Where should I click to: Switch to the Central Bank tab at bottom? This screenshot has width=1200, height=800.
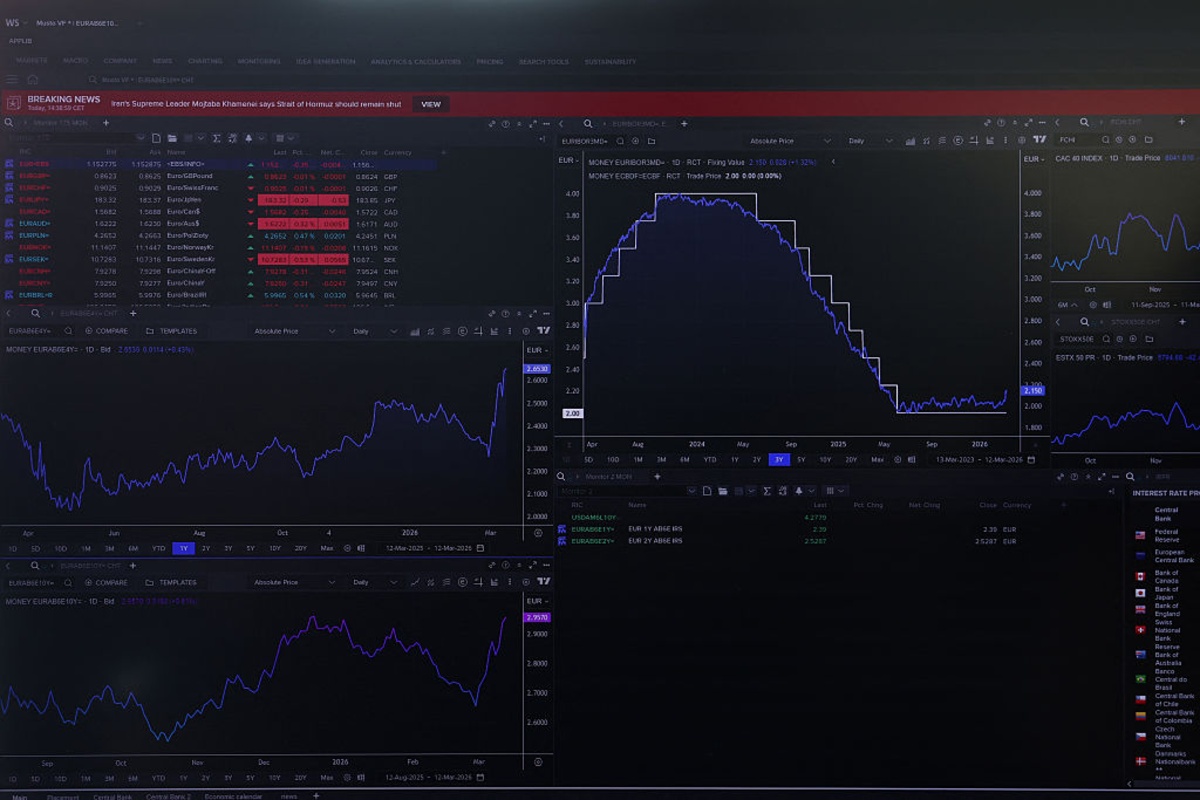pyautogui.click(x=113, y=797)
